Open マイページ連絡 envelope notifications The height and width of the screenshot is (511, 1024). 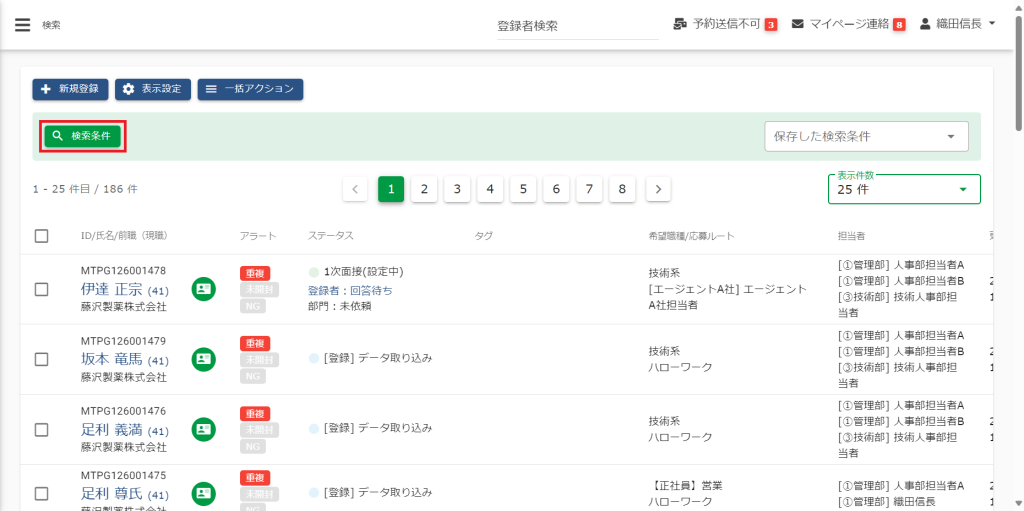[798, 24]
